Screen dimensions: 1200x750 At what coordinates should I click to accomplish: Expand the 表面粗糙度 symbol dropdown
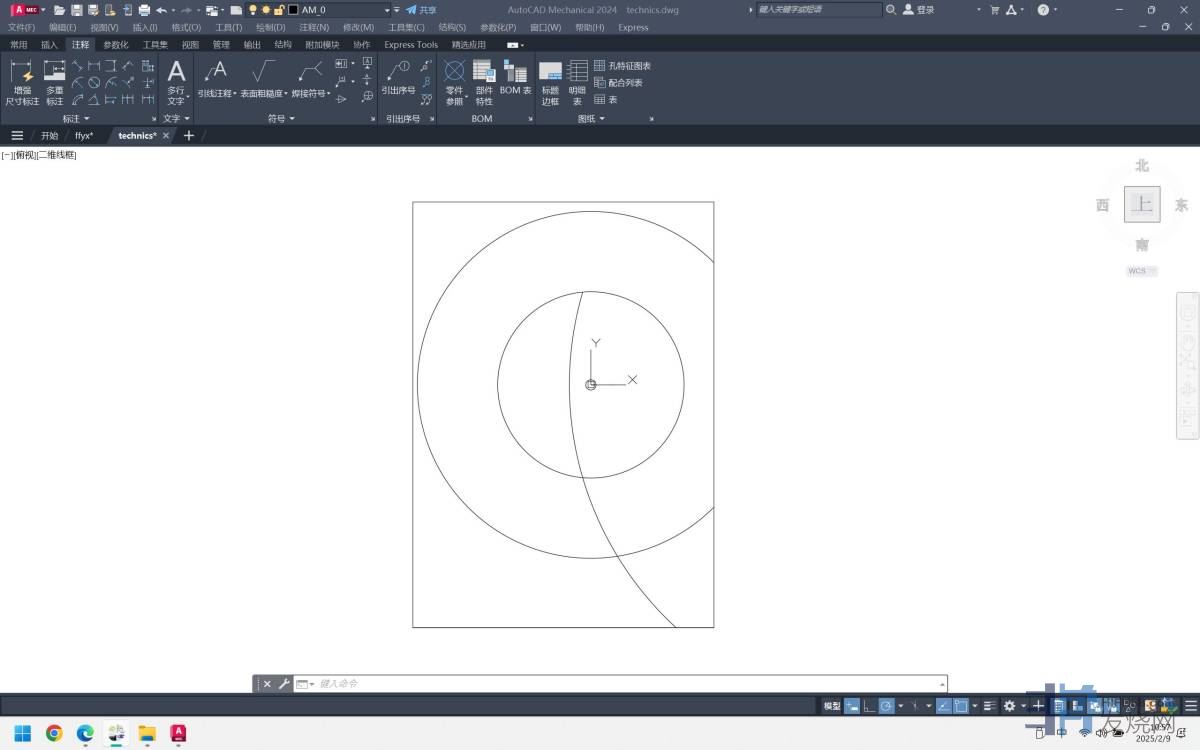[286, 94]
